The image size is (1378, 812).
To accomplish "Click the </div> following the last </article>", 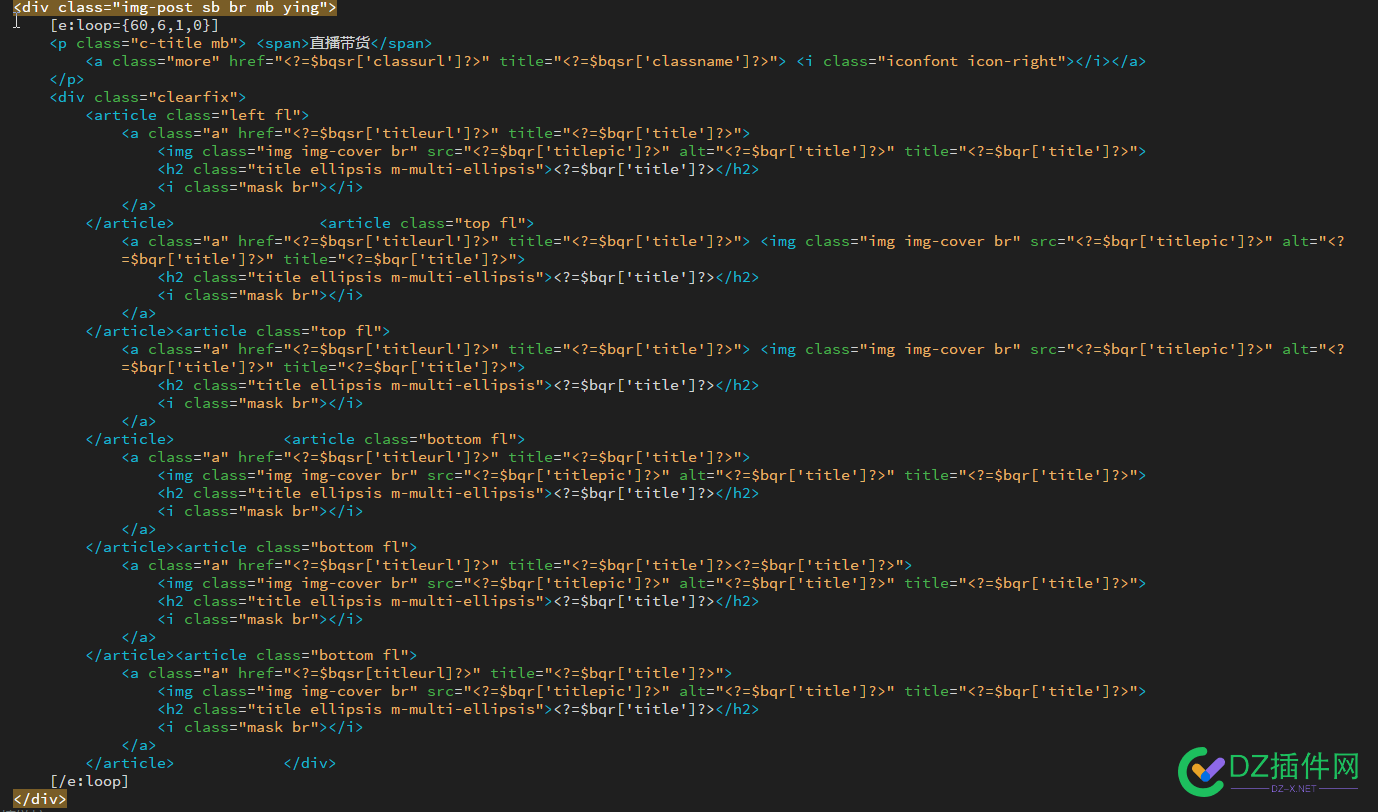I will click(x=310, y=763).
